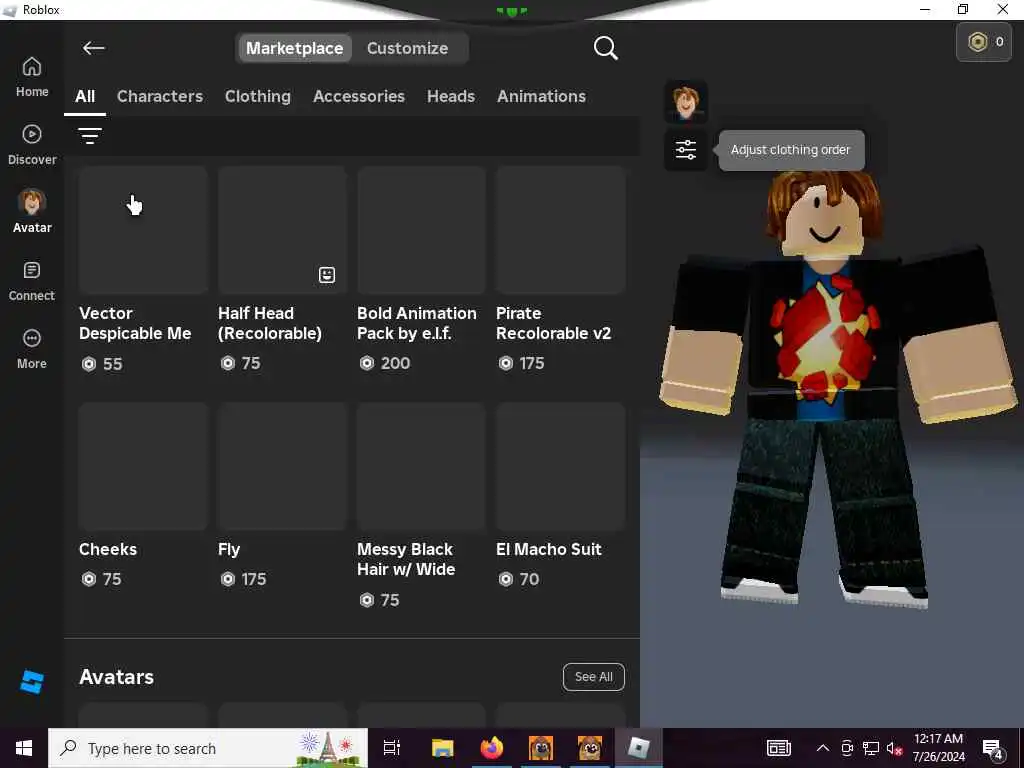The height and width of the screenshot is (768, 1024).
Task: Select the Characters tab
Action: (x=160, y=97)
